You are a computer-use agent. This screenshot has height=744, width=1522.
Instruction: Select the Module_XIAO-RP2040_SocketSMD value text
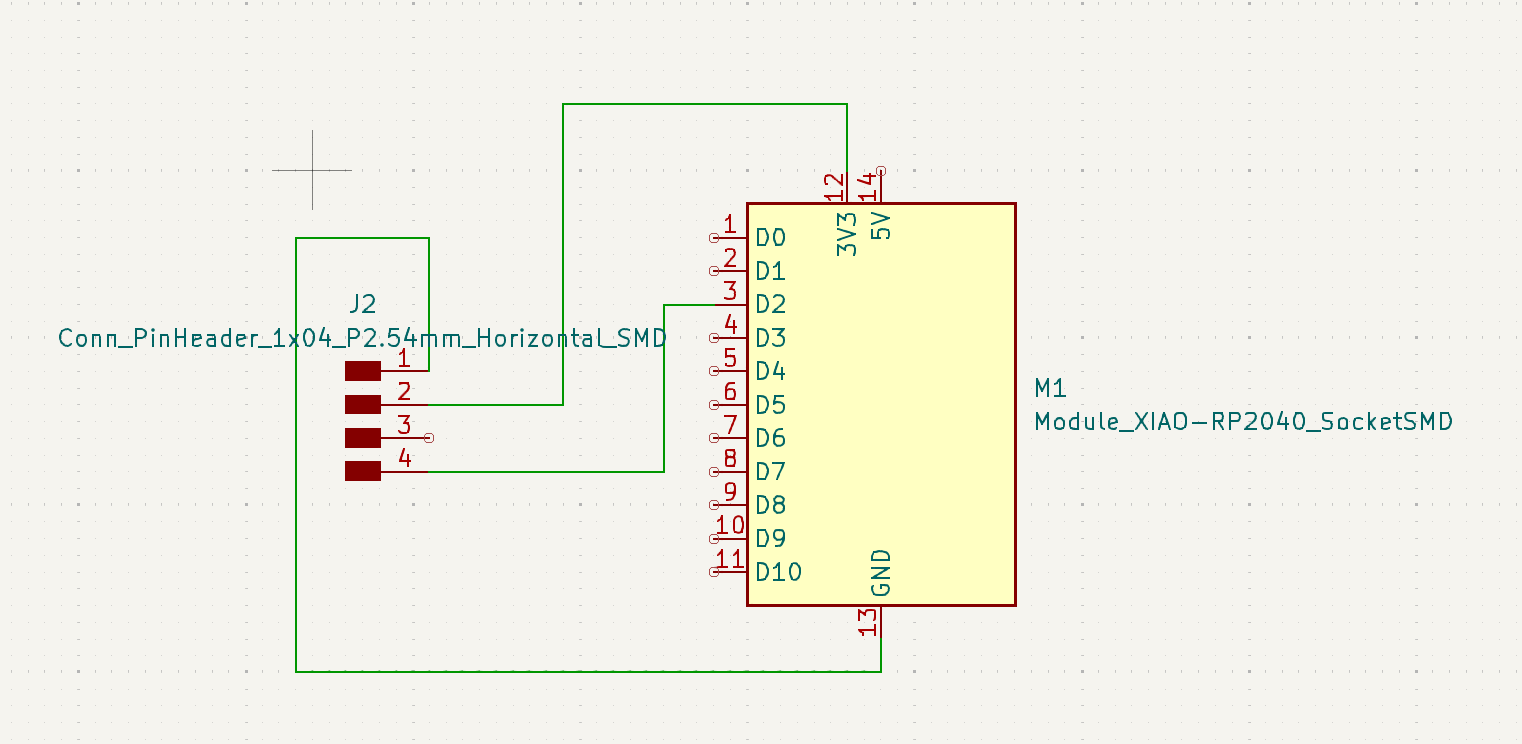pos(1243,422)
